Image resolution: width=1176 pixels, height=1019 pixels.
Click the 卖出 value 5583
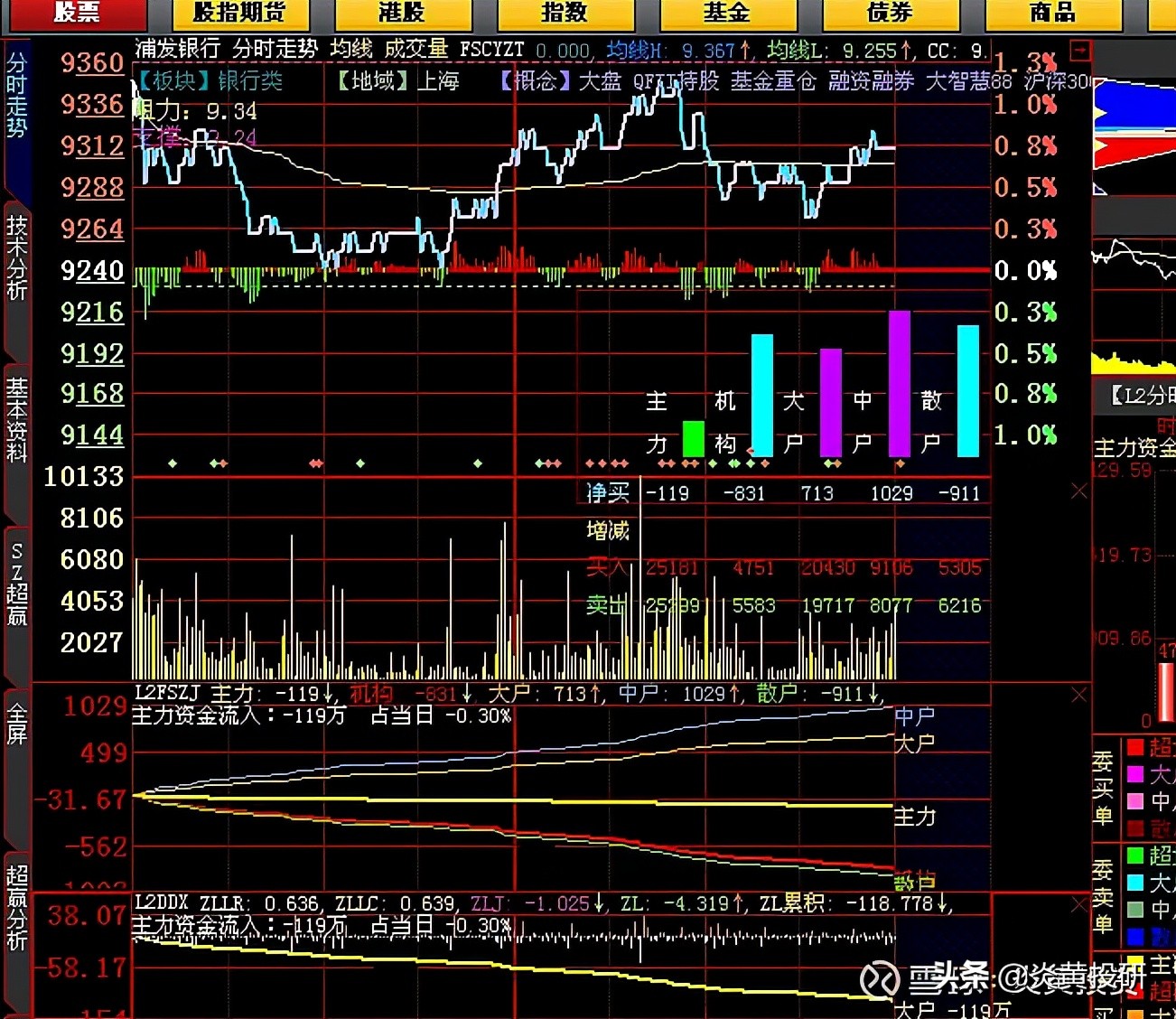[x=753, y=606]
